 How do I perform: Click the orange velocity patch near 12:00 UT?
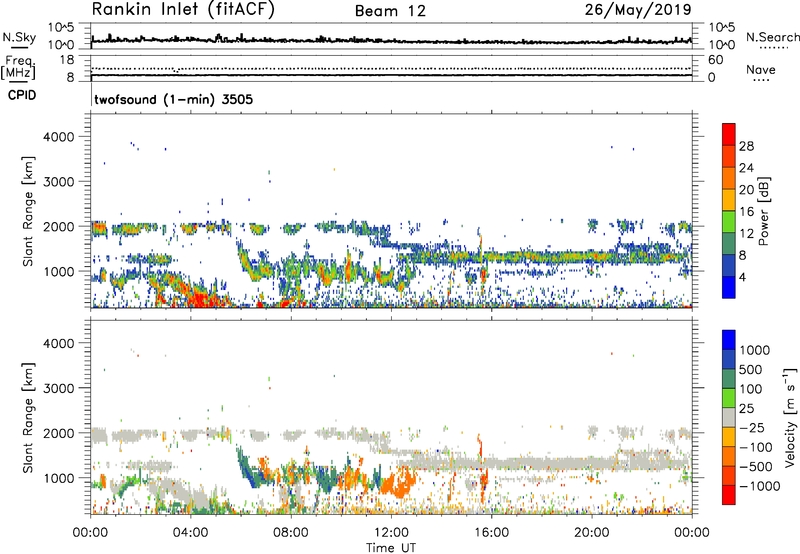[x=398, y=484]
